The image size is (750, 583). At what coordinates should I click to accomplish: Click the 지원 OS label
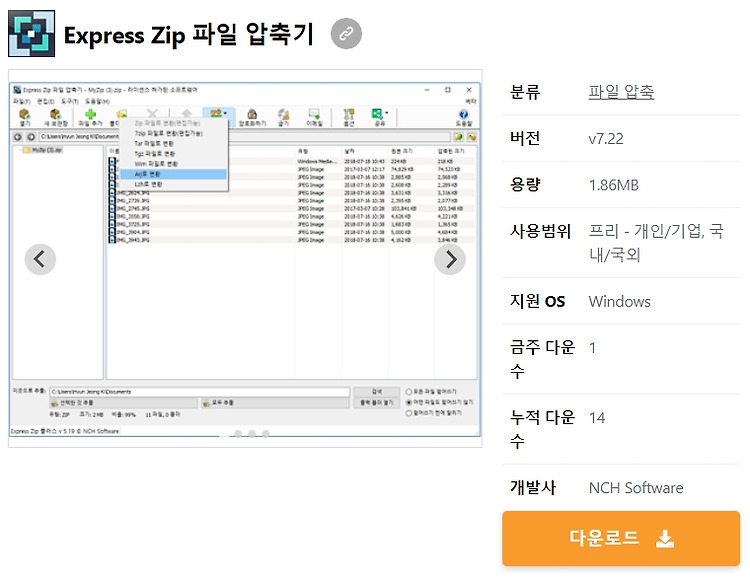click(537, 301)
